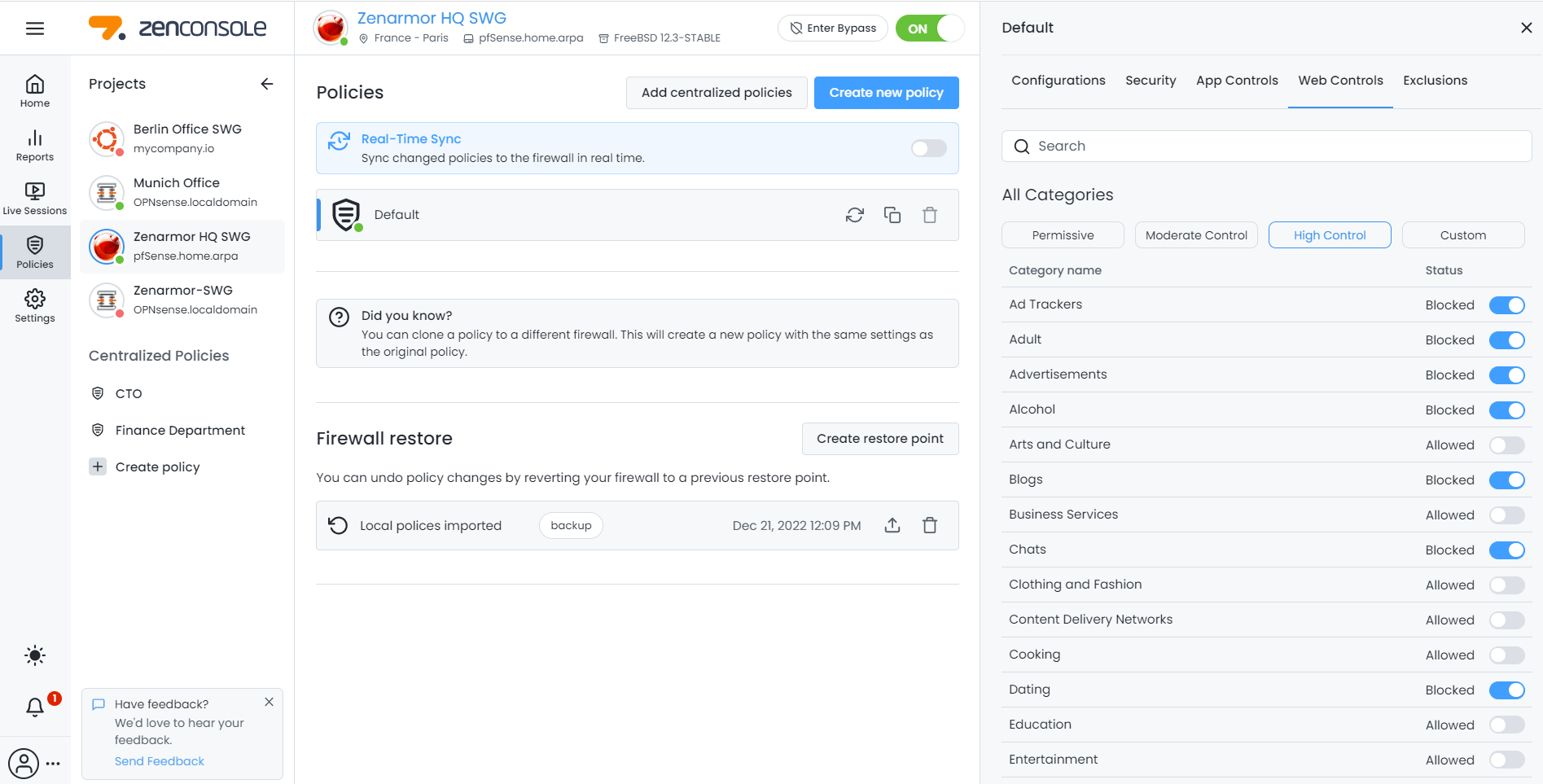Enable blocking for Arts and Culture
The image size is (1543, 784).
1507,445
